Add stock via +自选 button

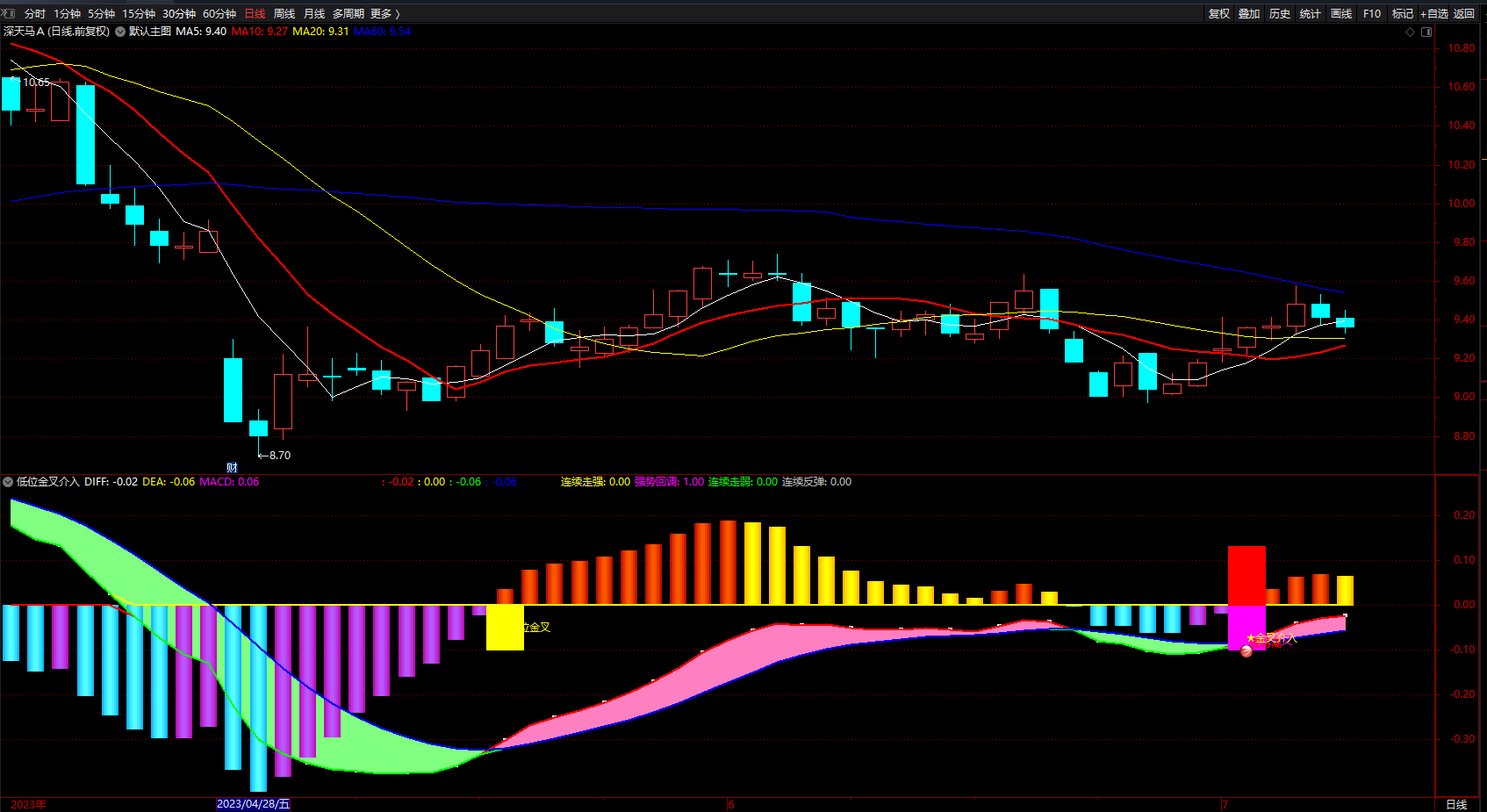pos(1434,13)
